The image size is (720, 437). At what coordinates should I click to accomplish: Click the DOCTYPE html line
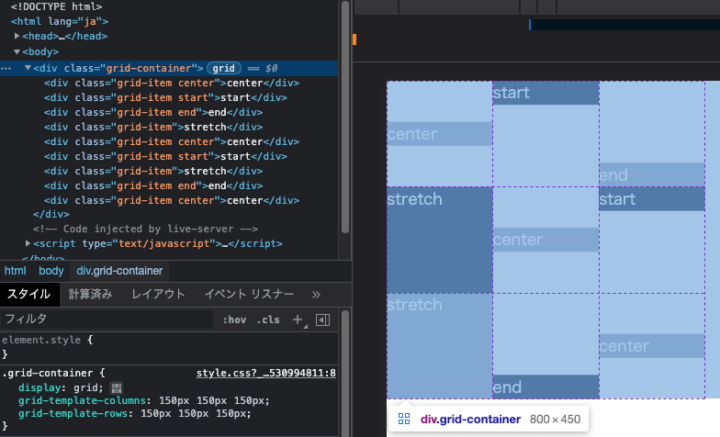(56, 6)
